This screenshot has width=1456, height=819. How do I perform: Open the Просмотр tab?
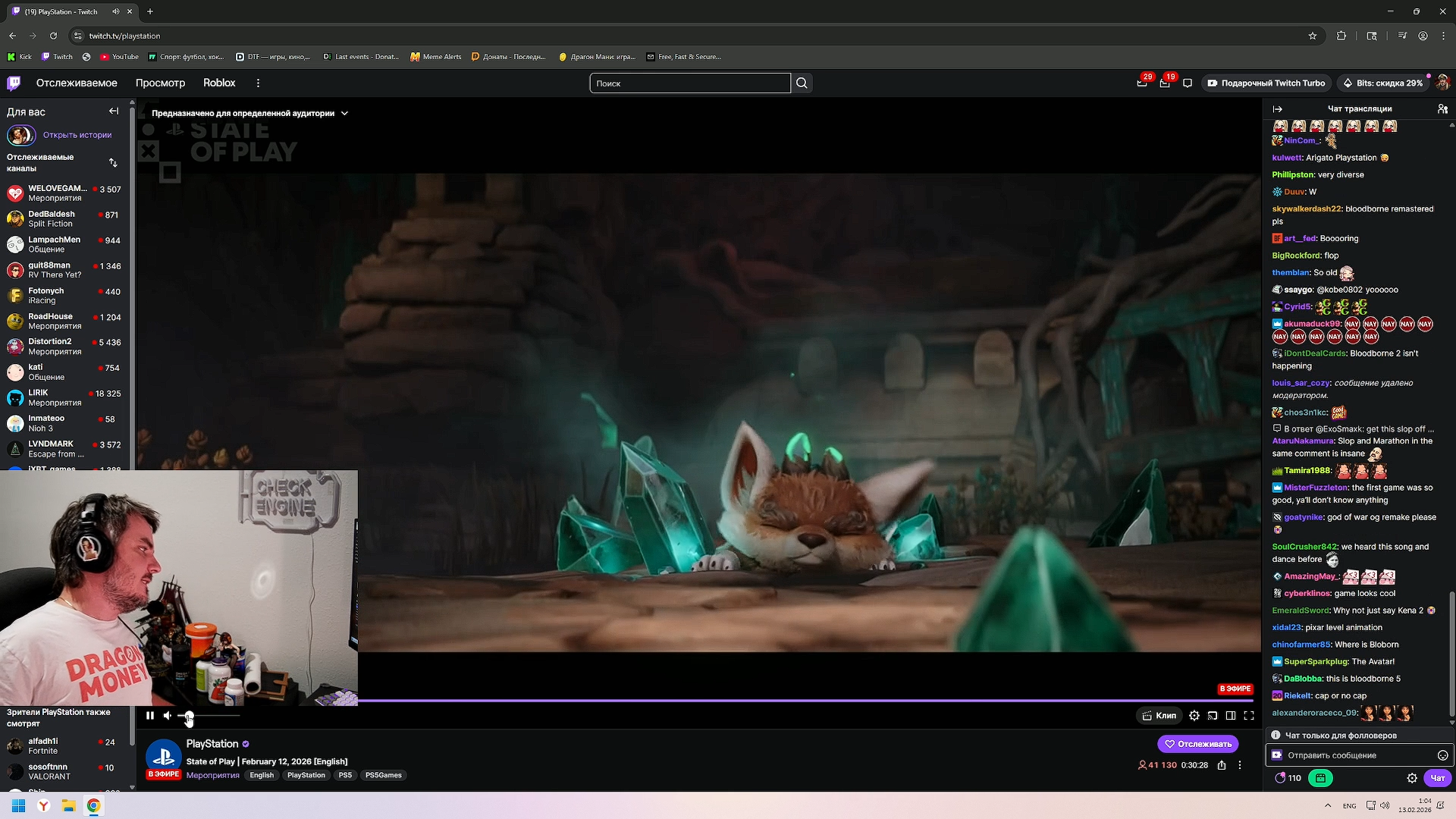160,83
